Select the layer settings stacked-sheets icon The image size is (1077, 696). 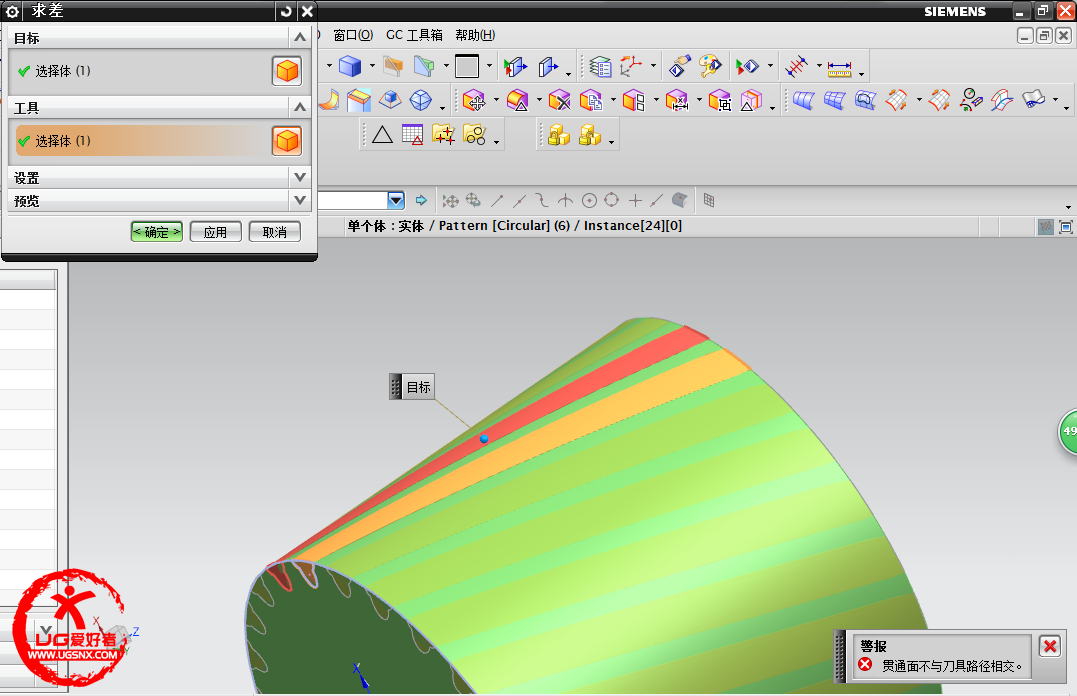(600, 67)
